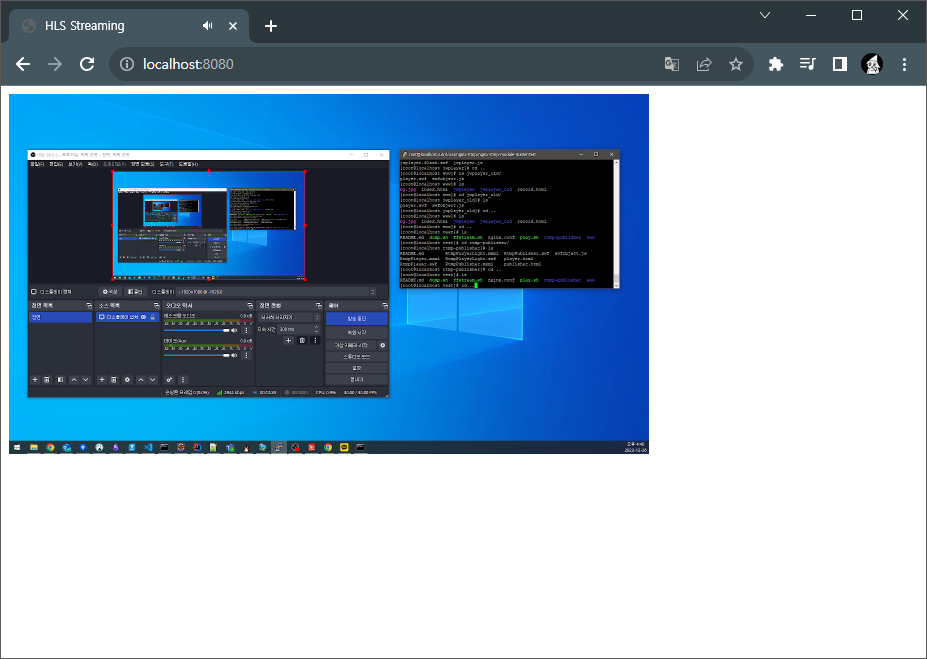Expand the OBS scene transition combo box

pos(289,317)
